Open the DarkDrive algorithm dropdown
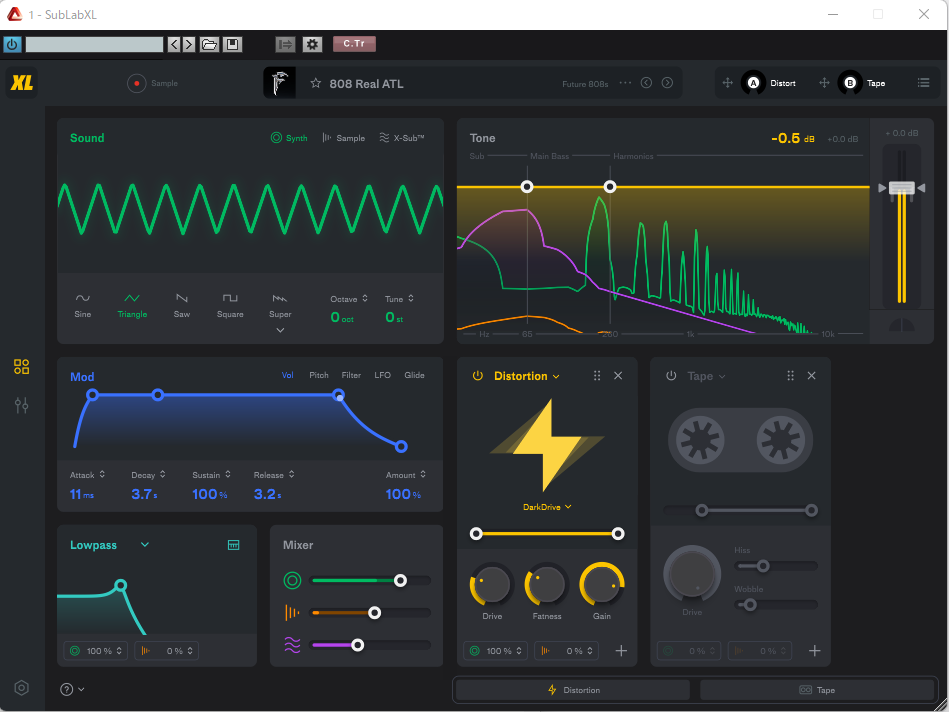The height and width of the screenshot is (712, 949). [547, 507]
